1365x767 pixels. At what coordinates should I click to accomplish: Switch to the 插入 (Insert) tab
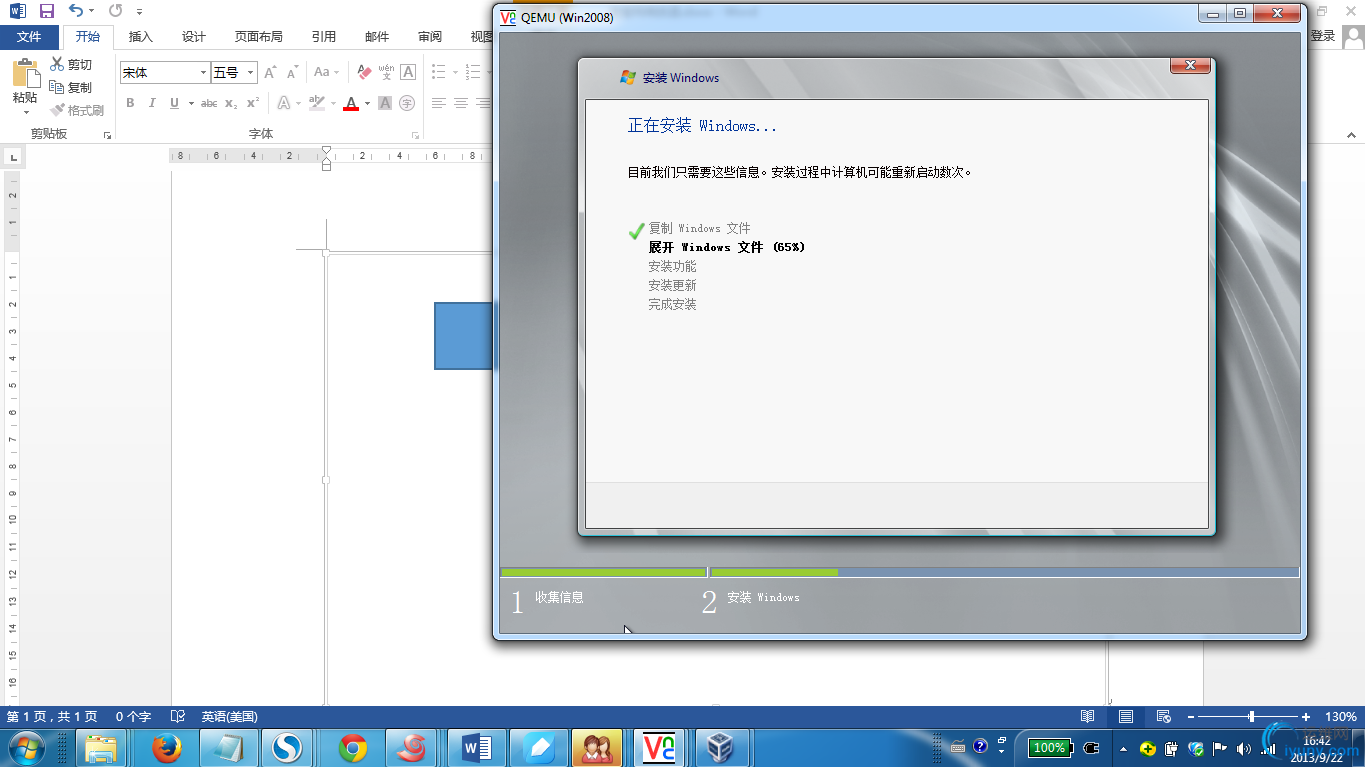[141, 36]
